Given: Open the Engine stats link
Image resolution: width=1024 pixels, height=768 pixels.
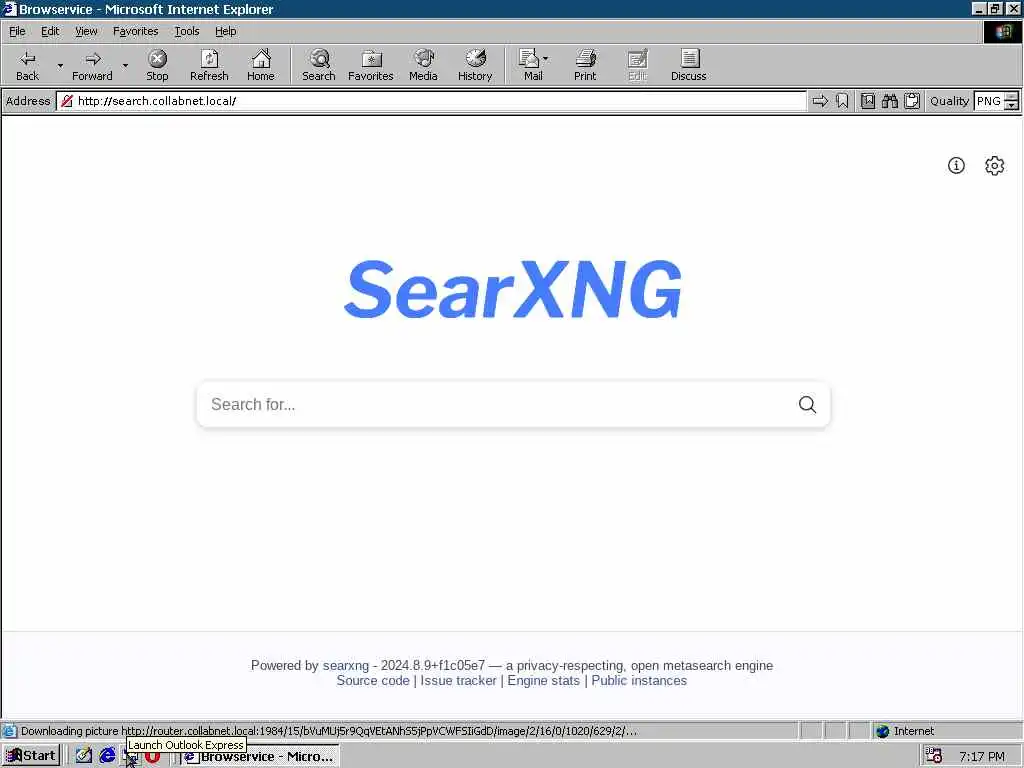Looking at the screenshot, I should [543, 680].
